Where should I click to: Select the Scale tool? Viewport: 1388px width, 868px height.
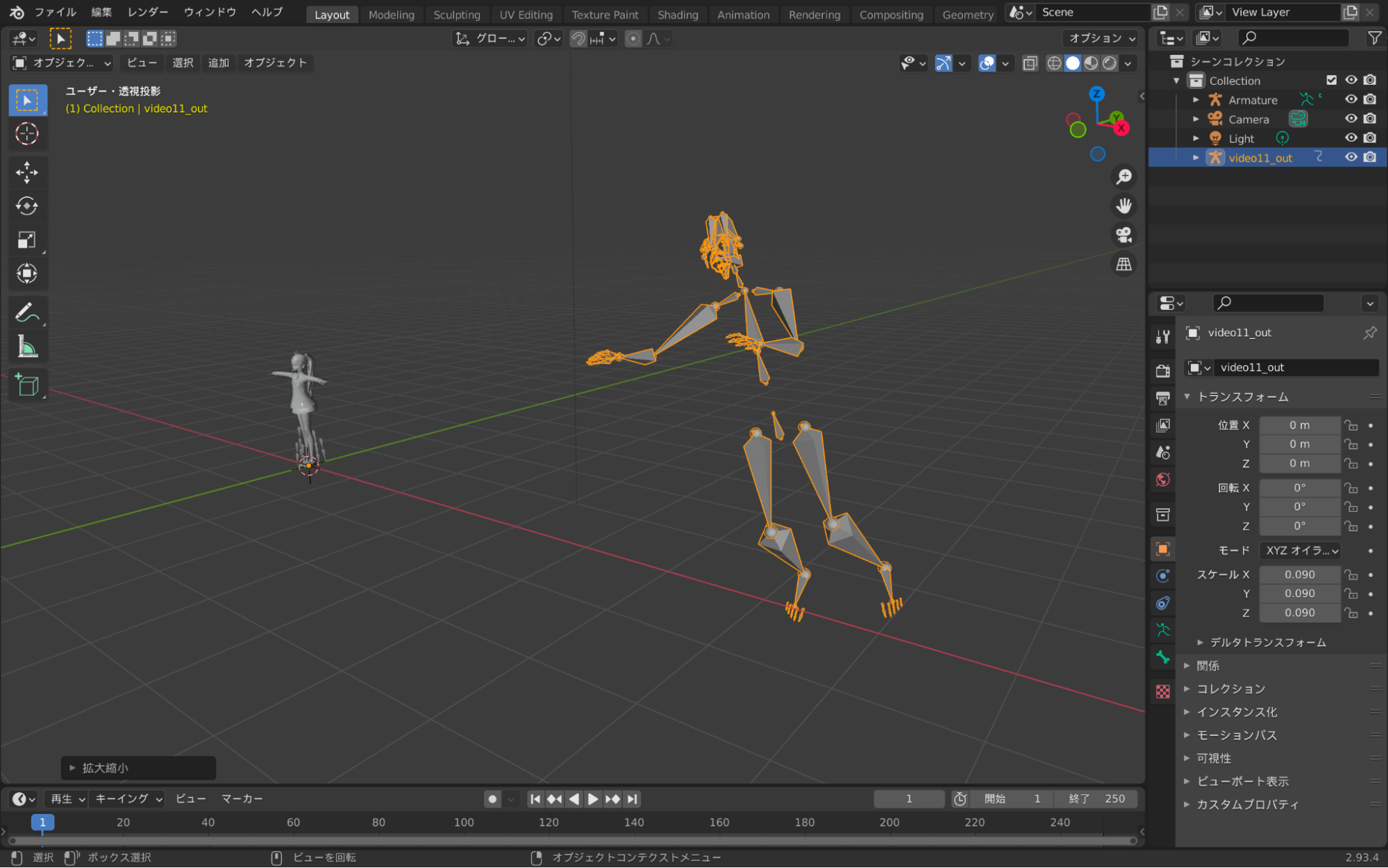point(27,240)
